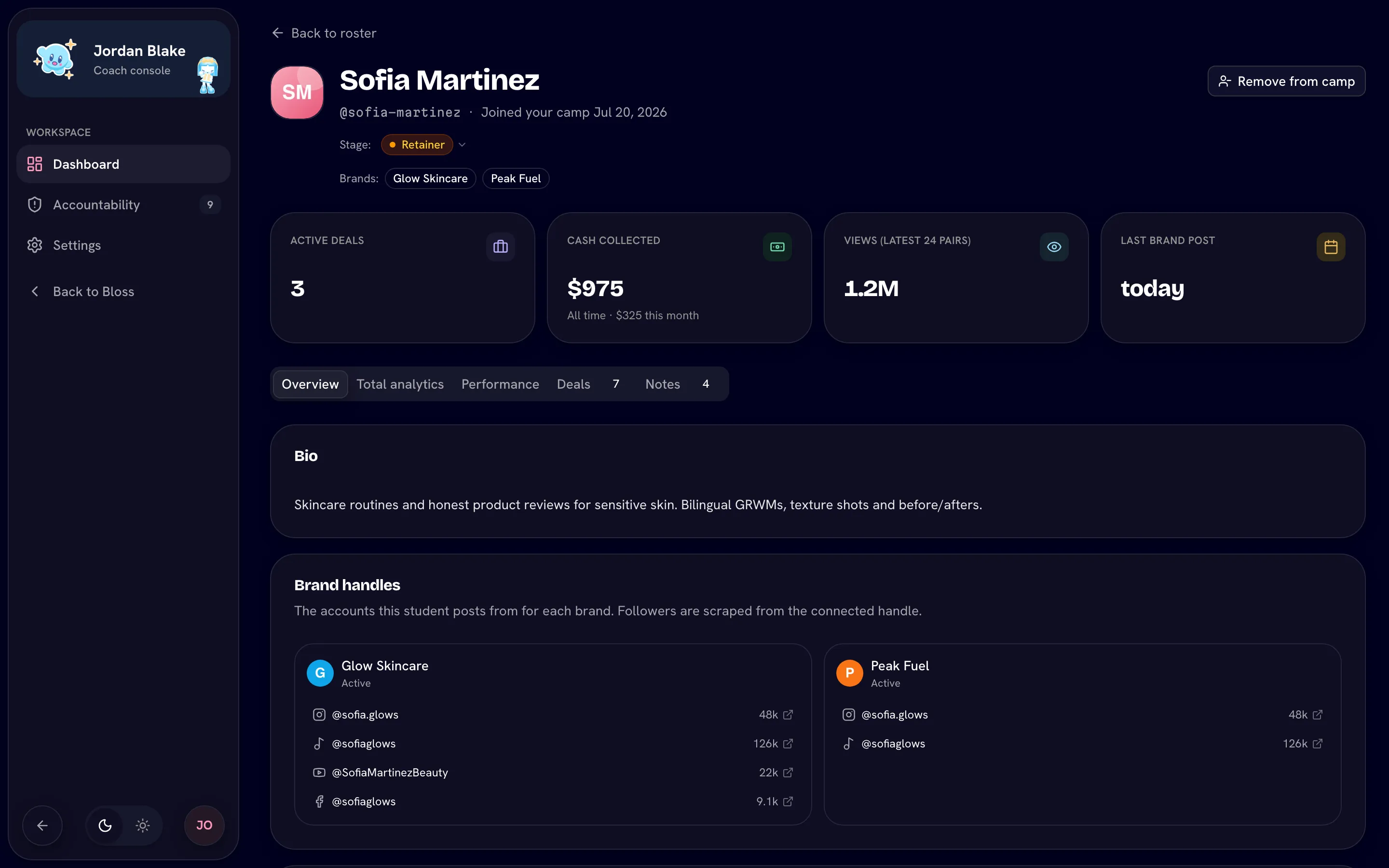Click the Jordan Blake coach console card
This screenshot has width=1389, height=868.
click(123, 59)
